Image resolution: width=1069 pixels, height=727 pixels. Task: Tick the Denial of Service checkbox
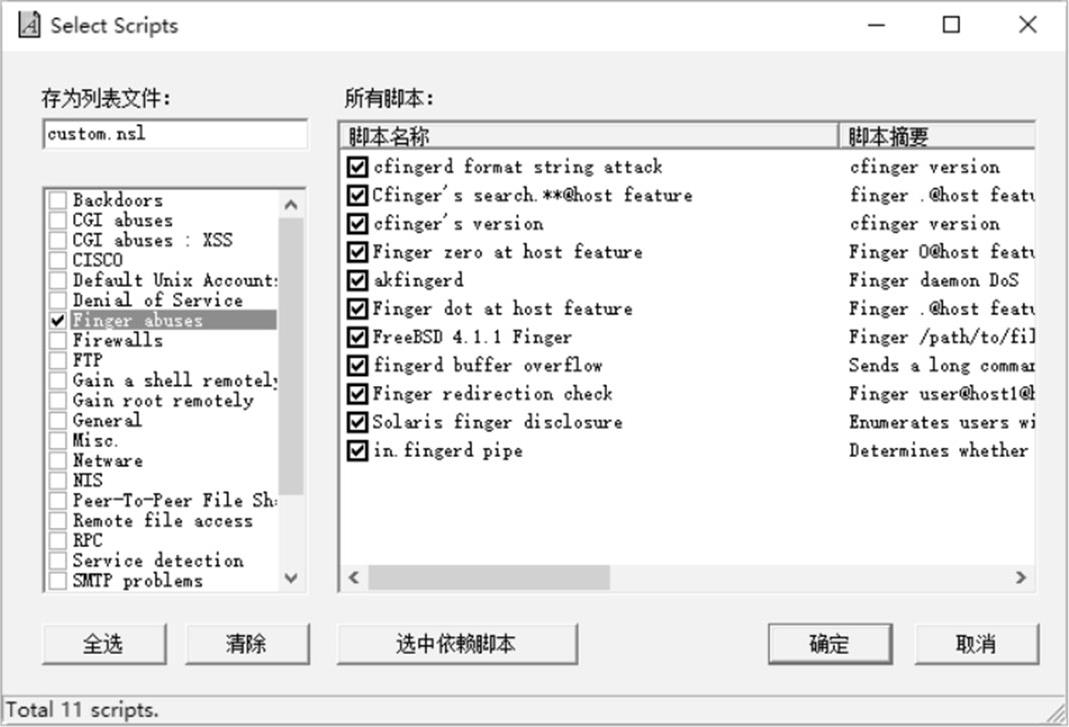pyautogui.click(x=58, y=301)
